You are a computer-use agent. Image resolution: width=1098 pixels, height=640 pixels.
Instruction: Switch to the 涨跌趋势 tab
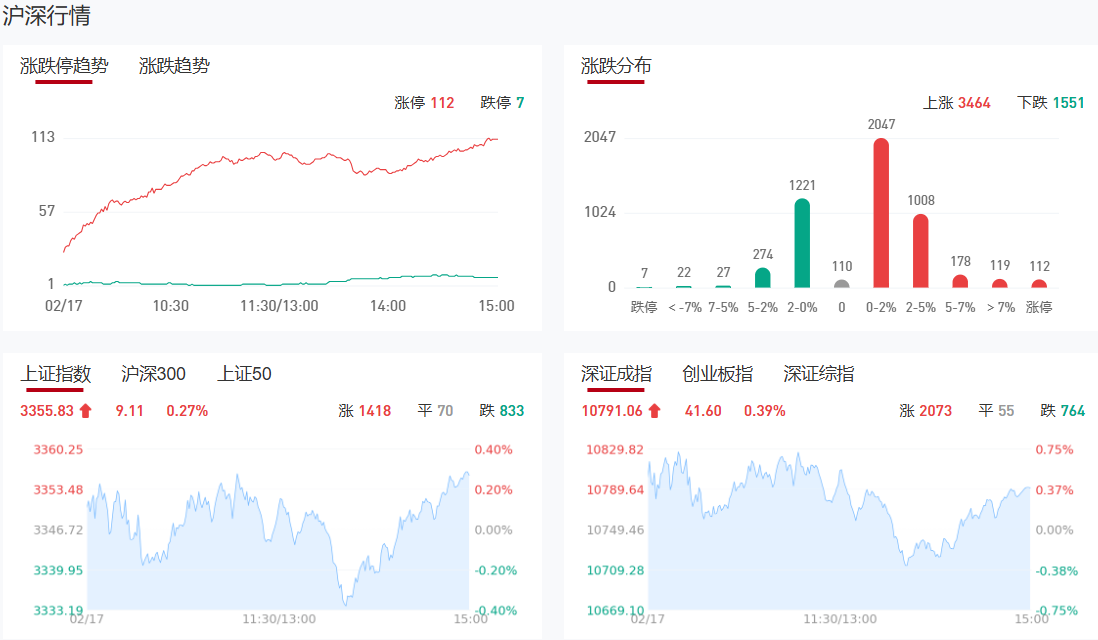click(x=174, y=66)
